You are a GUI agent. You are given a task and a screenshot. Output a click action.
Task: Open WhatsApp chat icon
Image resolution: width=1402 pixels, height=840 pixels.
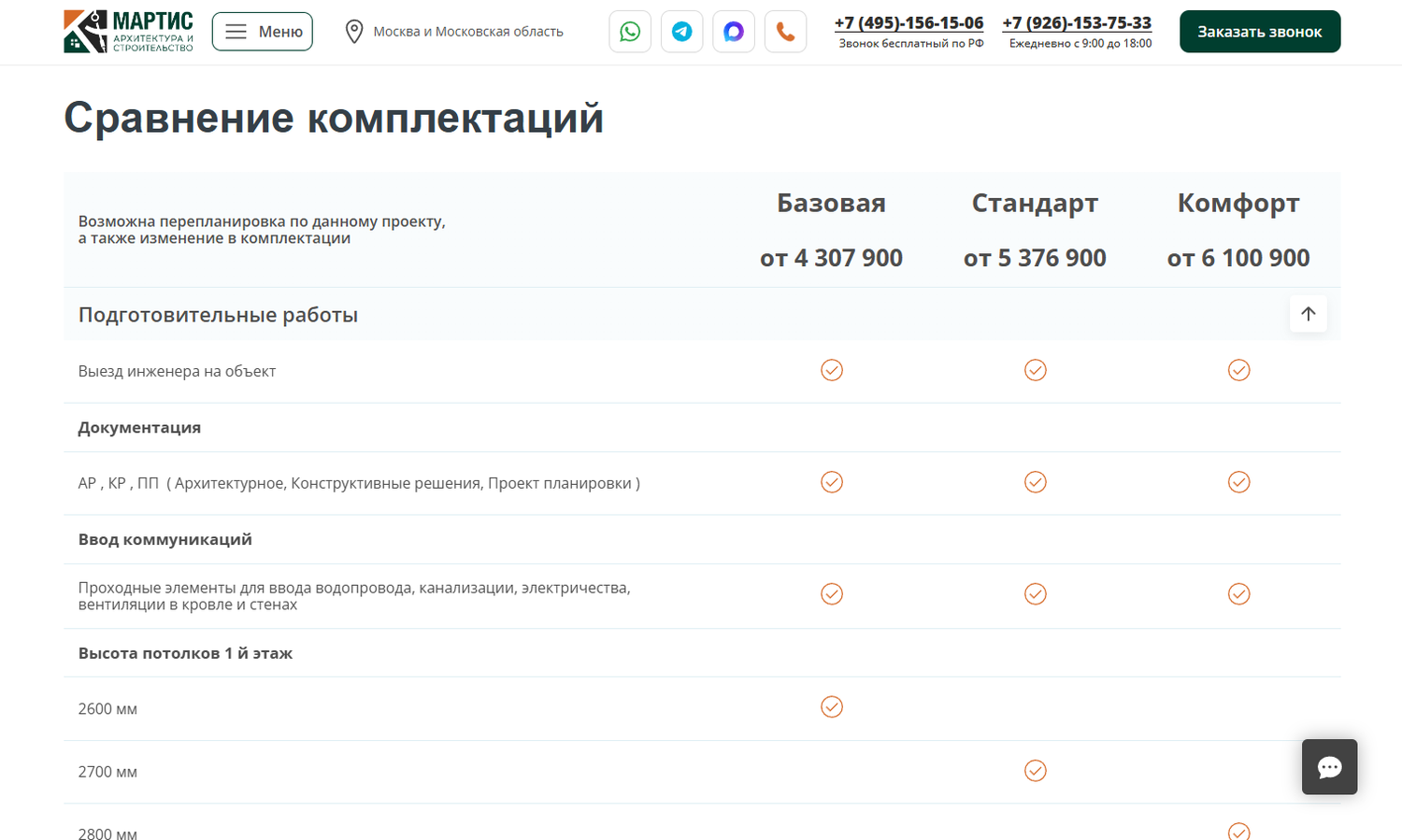(630, 32)
